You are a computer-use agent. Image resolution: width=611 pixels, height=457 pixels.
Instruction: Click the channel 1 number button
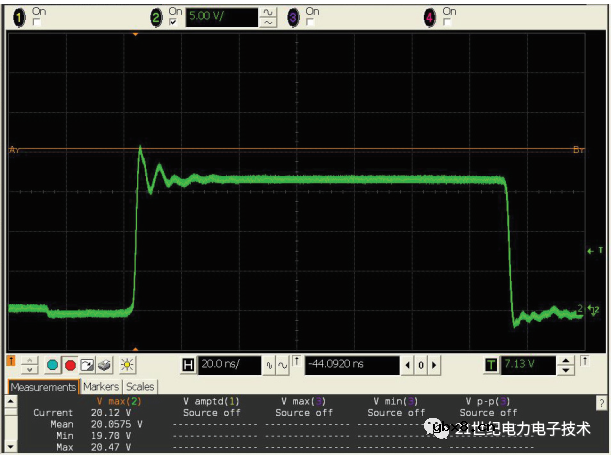tap(18, 17)
